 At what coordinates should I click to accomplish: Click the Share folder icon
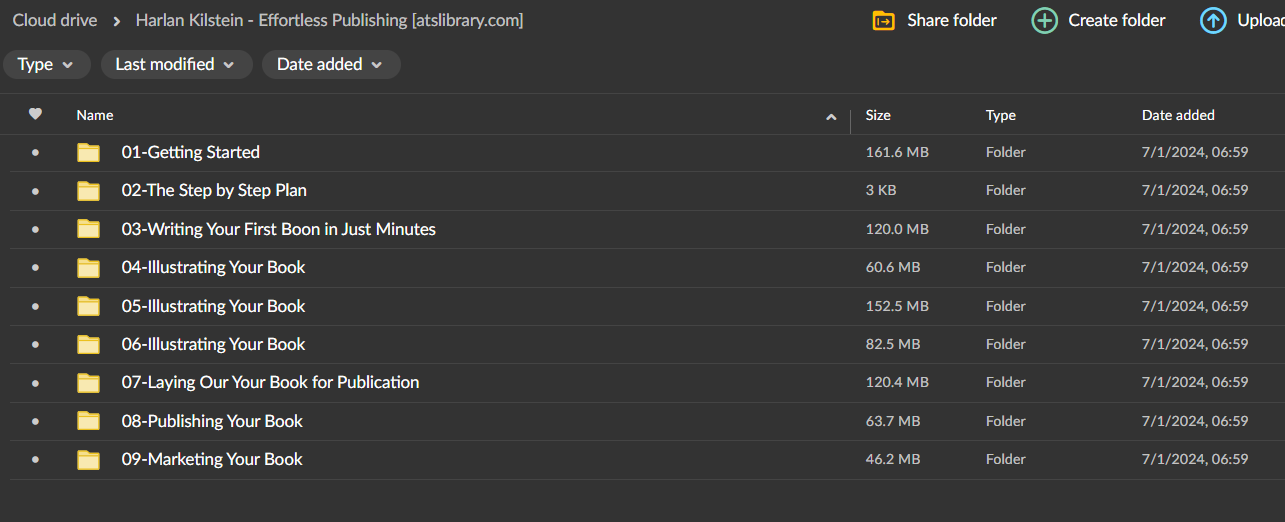click(883, 20)
